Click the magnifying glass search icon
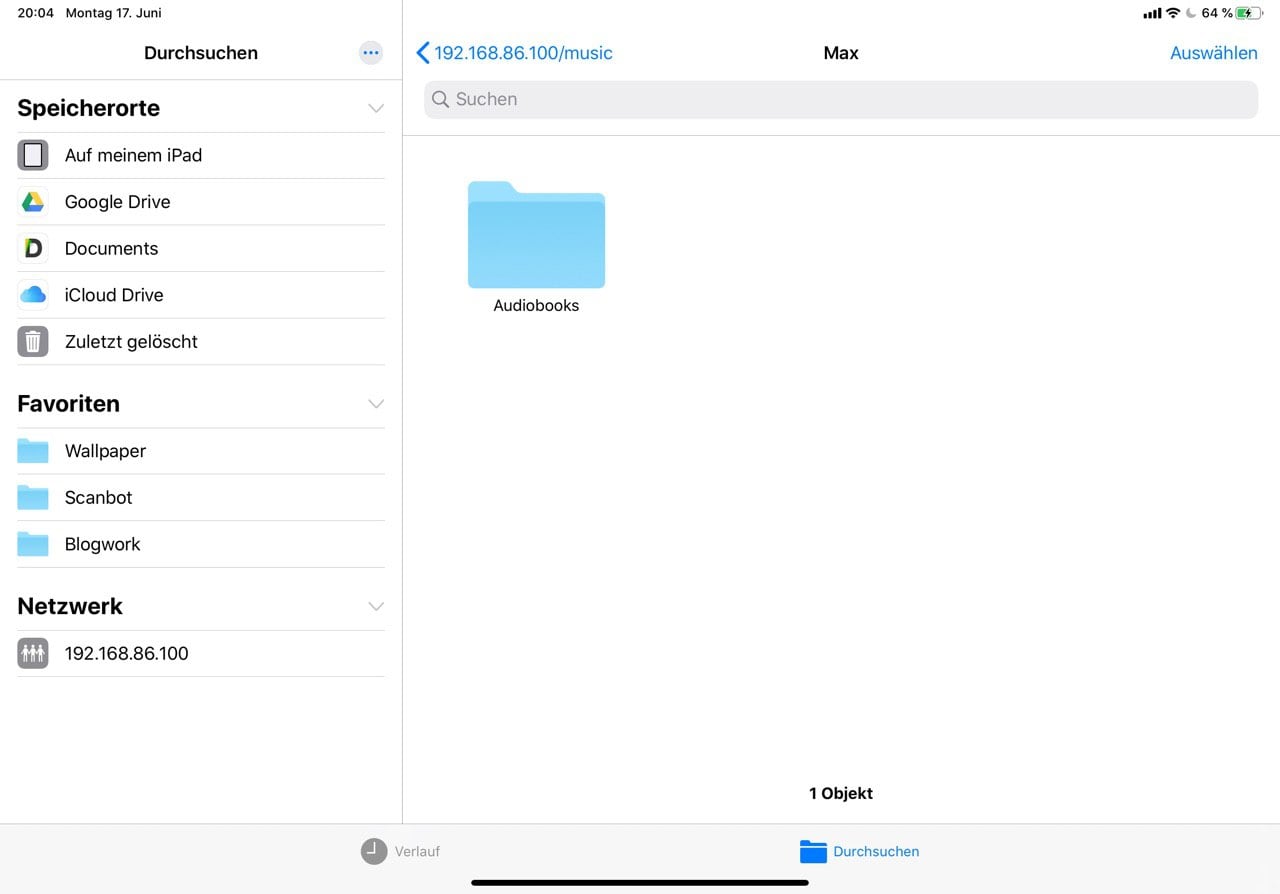1280x894 pixels. tap(440, 99)
